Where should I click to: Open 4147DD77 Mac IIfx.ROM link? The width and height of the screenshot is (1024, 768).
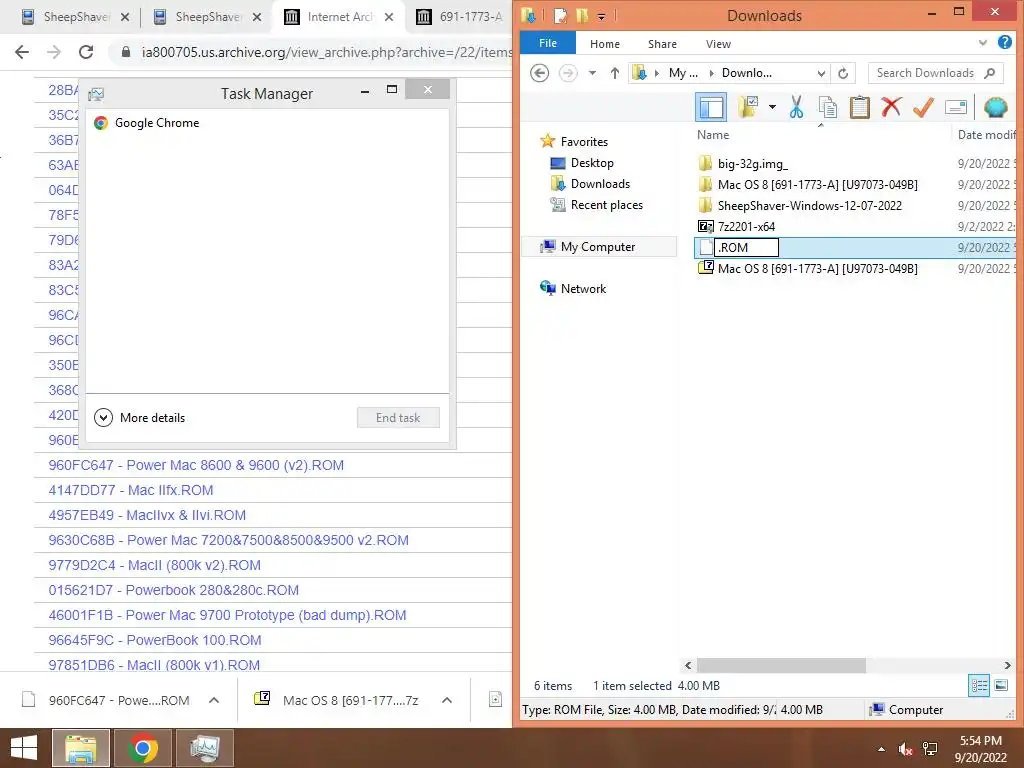(131, 490)
